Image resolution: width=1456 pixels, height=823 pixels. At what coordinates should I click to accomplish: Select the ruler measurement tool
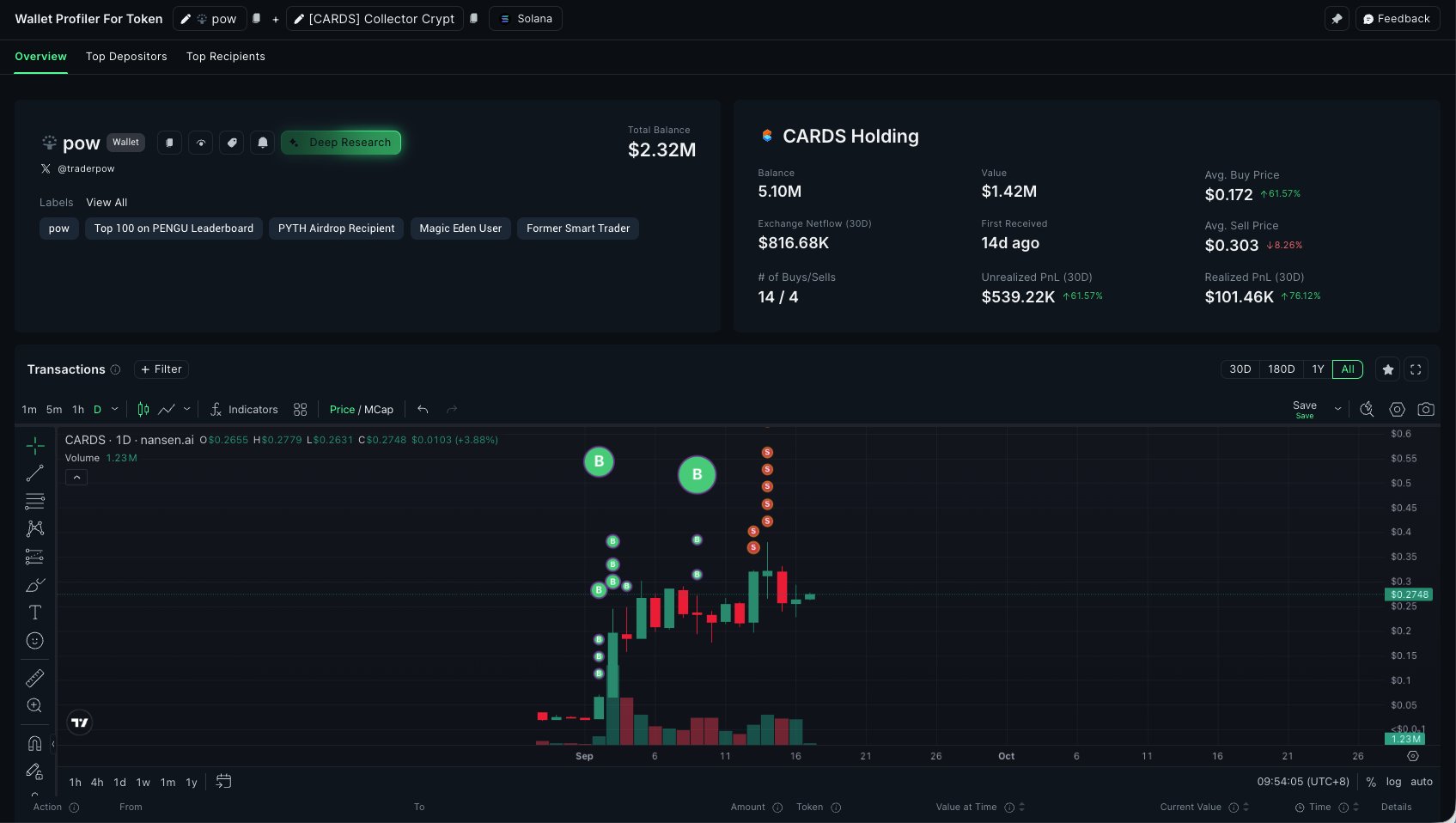[34, 677]
